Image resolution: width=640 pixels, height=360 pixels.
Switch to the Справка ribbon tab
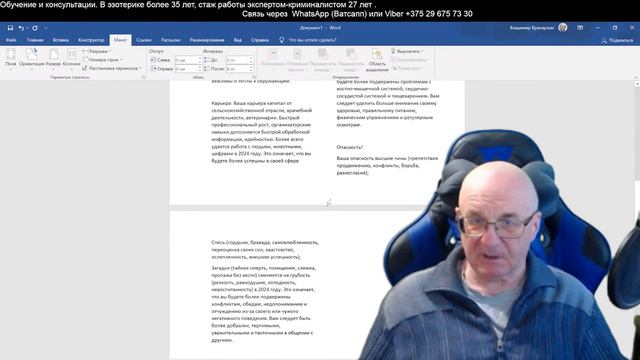(x=260, y=40)
